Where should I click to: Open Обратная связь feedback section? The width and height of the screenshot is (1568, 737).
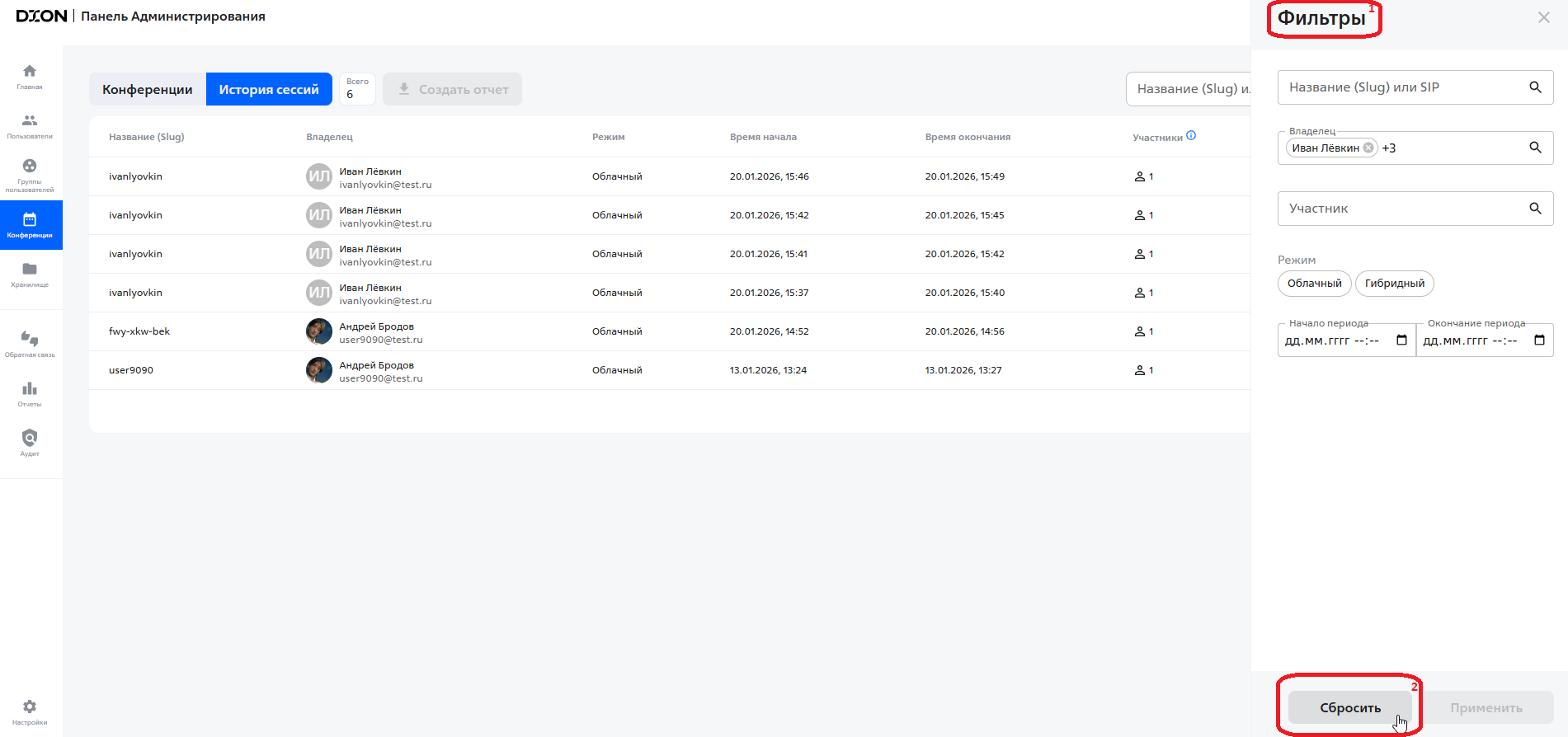pyautogui.click(x=30, y=344)
